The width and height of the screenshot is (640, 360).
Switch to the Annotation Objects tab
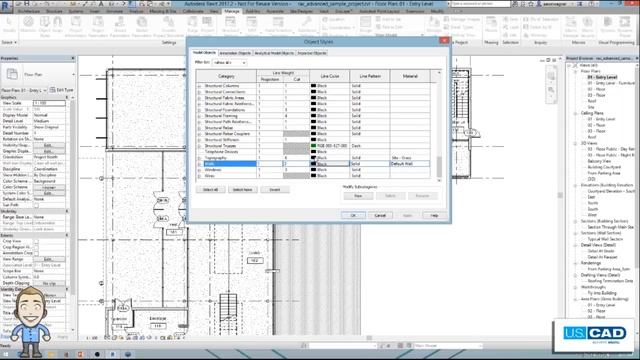coord(235,53)
